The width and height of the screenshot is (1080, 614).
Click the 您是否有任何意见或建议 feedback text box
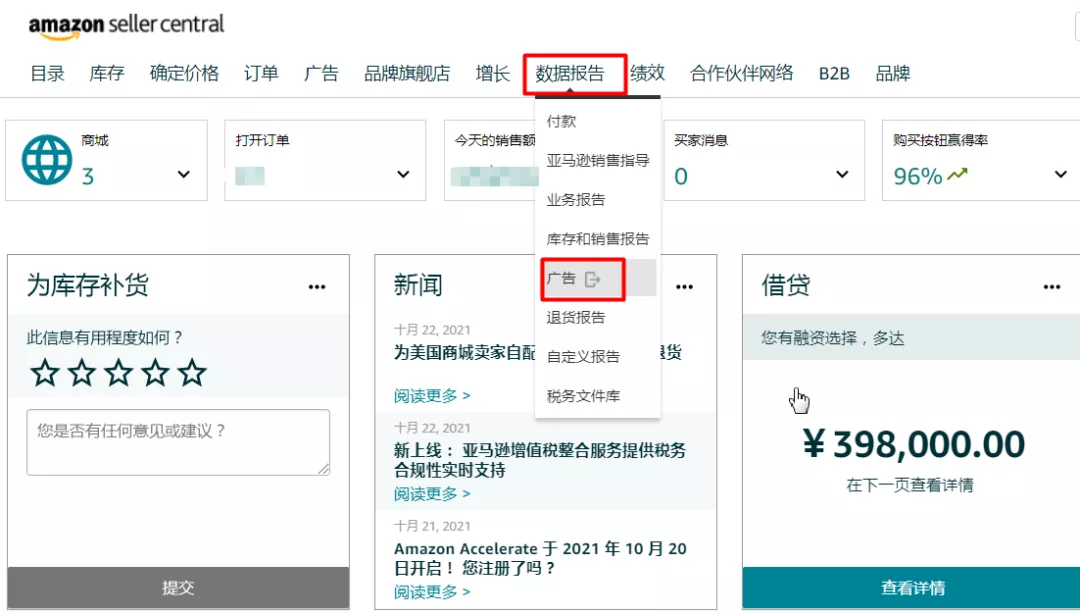(x=178, y=442)
